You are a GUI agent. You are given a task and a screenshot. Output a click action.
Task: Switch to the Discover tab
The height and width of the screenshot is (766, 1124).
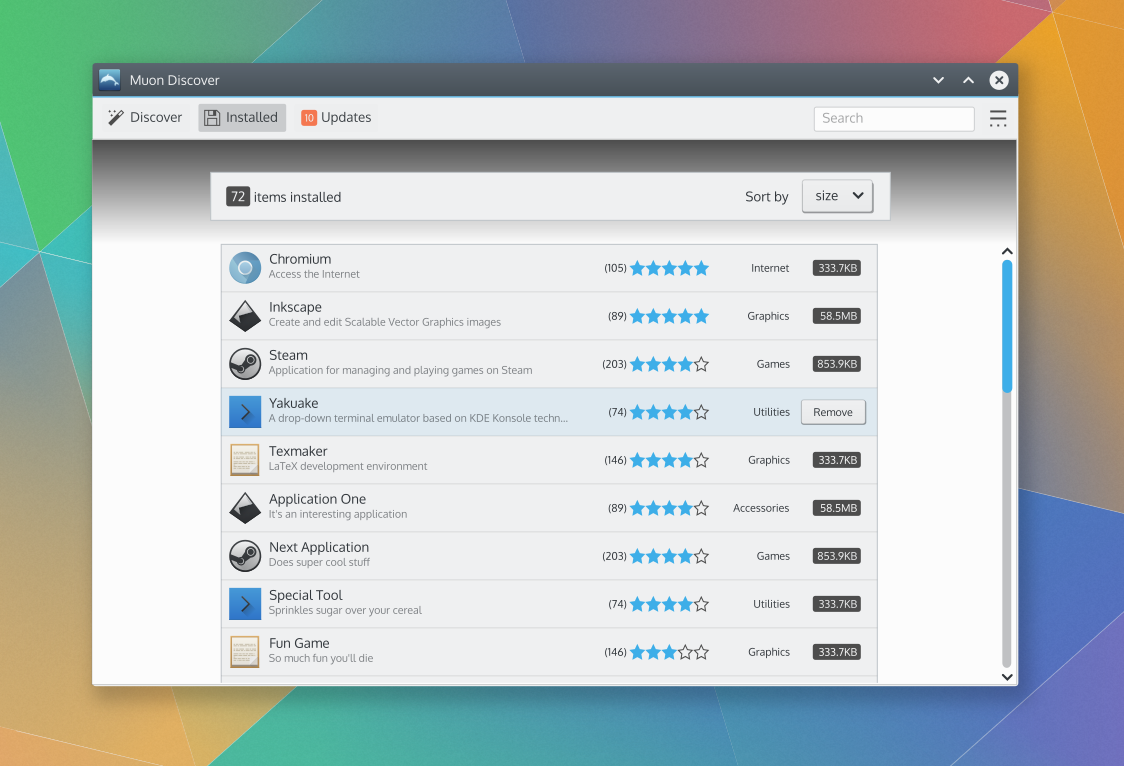point(145,118)
